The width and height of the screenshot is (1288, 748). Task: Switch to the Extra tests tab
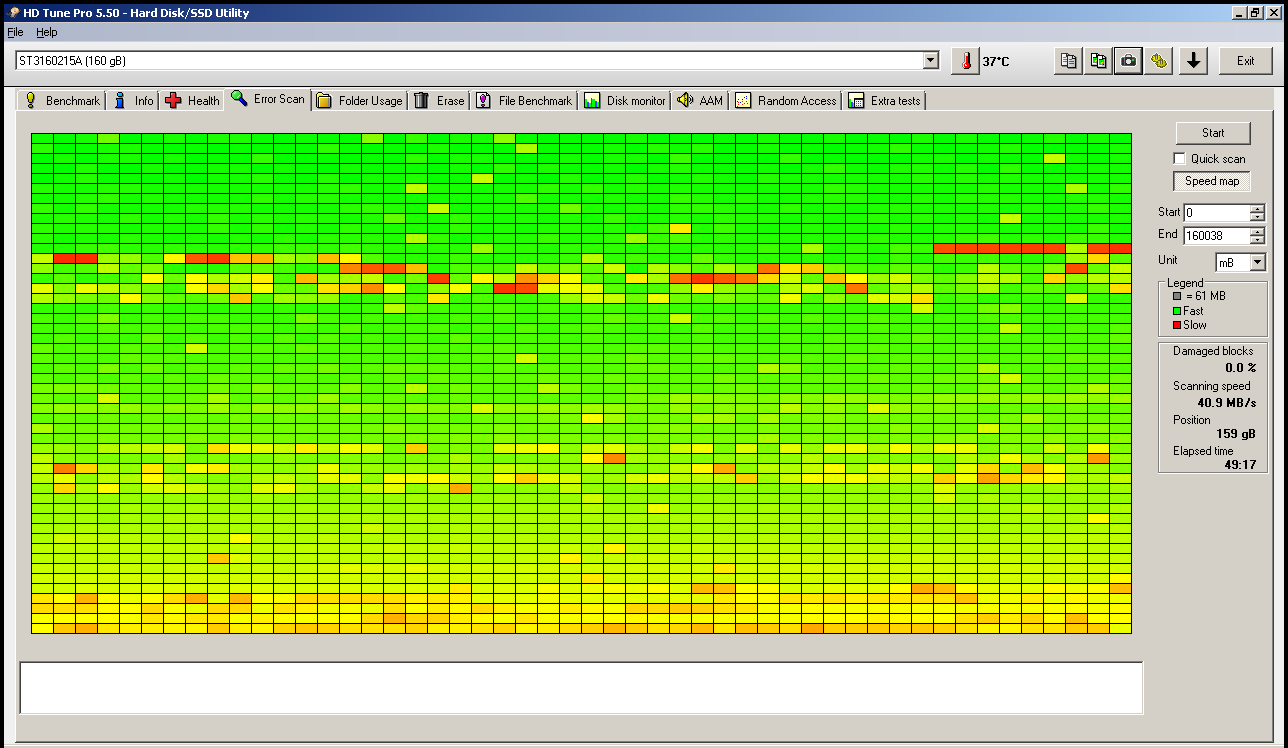click(884, 101)
